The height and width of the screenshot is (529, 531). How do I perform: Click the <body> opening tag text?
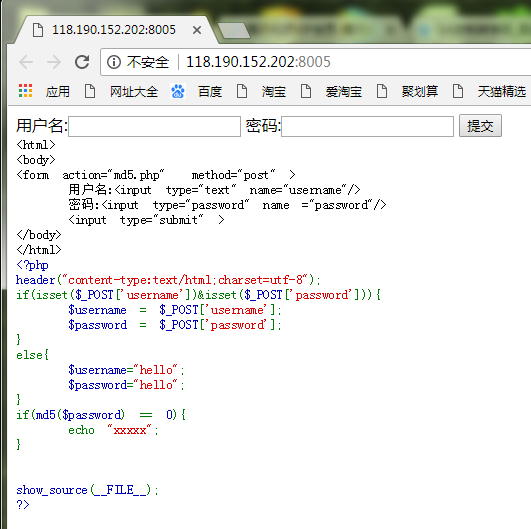click(36, 160)
